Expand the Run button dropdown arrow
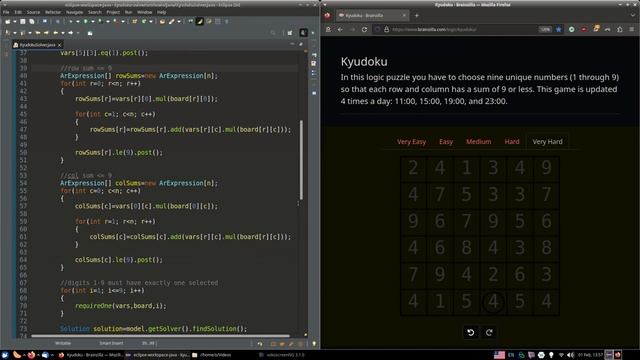Image resolution: width=640 pixels, height=360 pixels. point(93,21)
